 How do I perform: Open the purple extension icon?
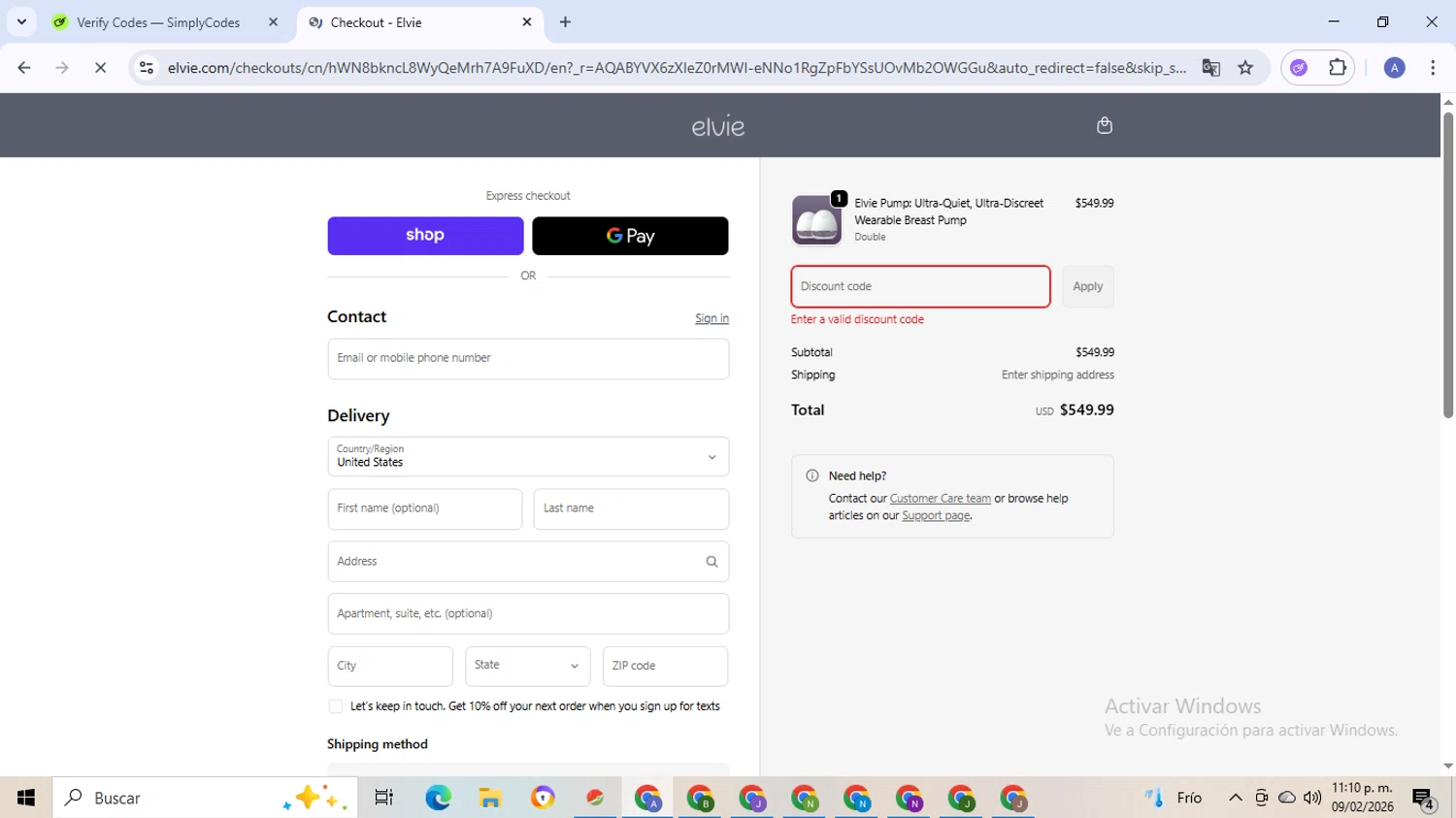coord(1299,68)
